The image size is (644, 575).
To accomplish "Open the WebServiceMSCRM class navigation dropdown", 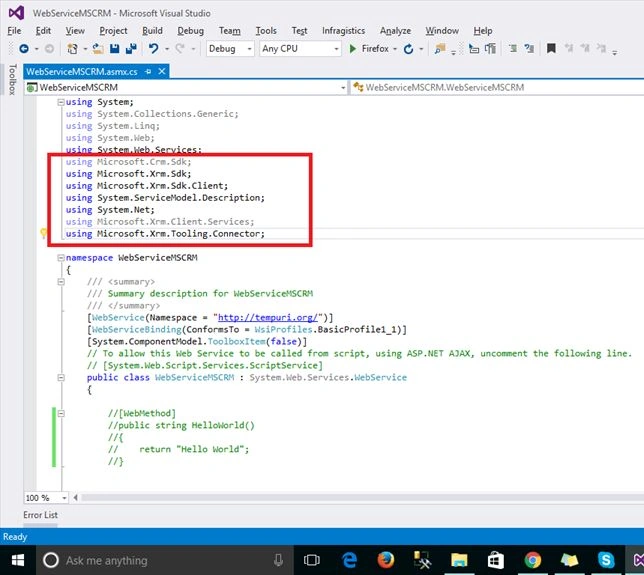I will pos(186,87).
